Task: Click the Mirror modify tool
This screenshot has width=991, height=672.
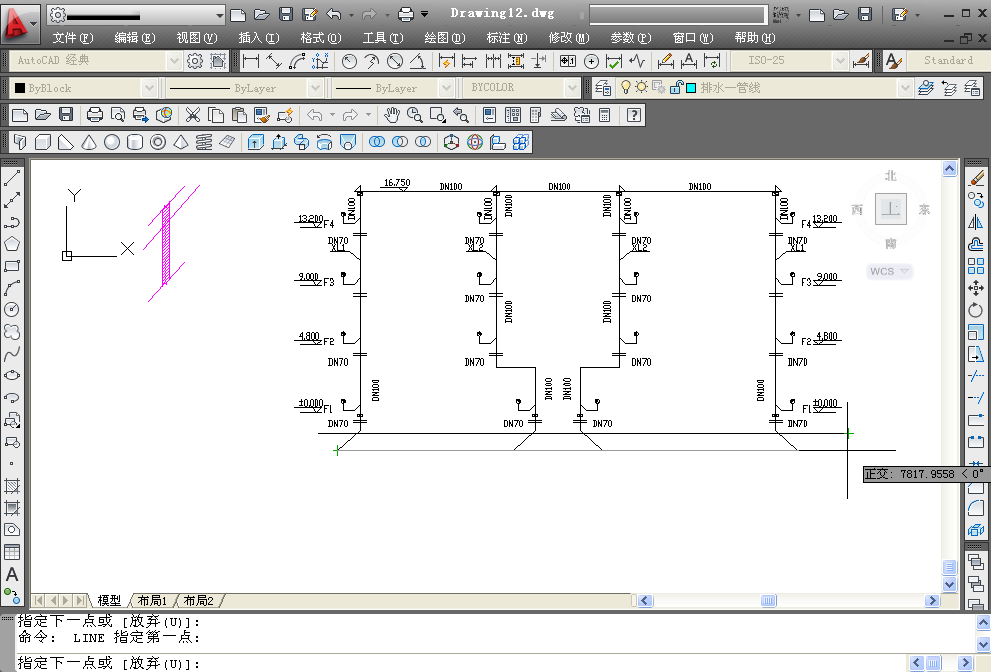Action: click(975, 222)
